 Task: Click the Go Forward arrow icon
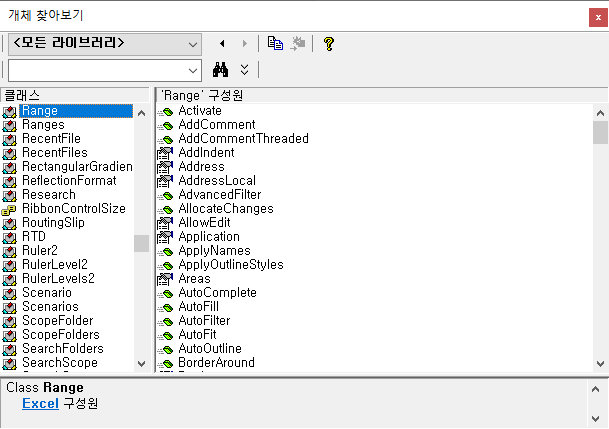pyautogui.click(x=244, y=43)
